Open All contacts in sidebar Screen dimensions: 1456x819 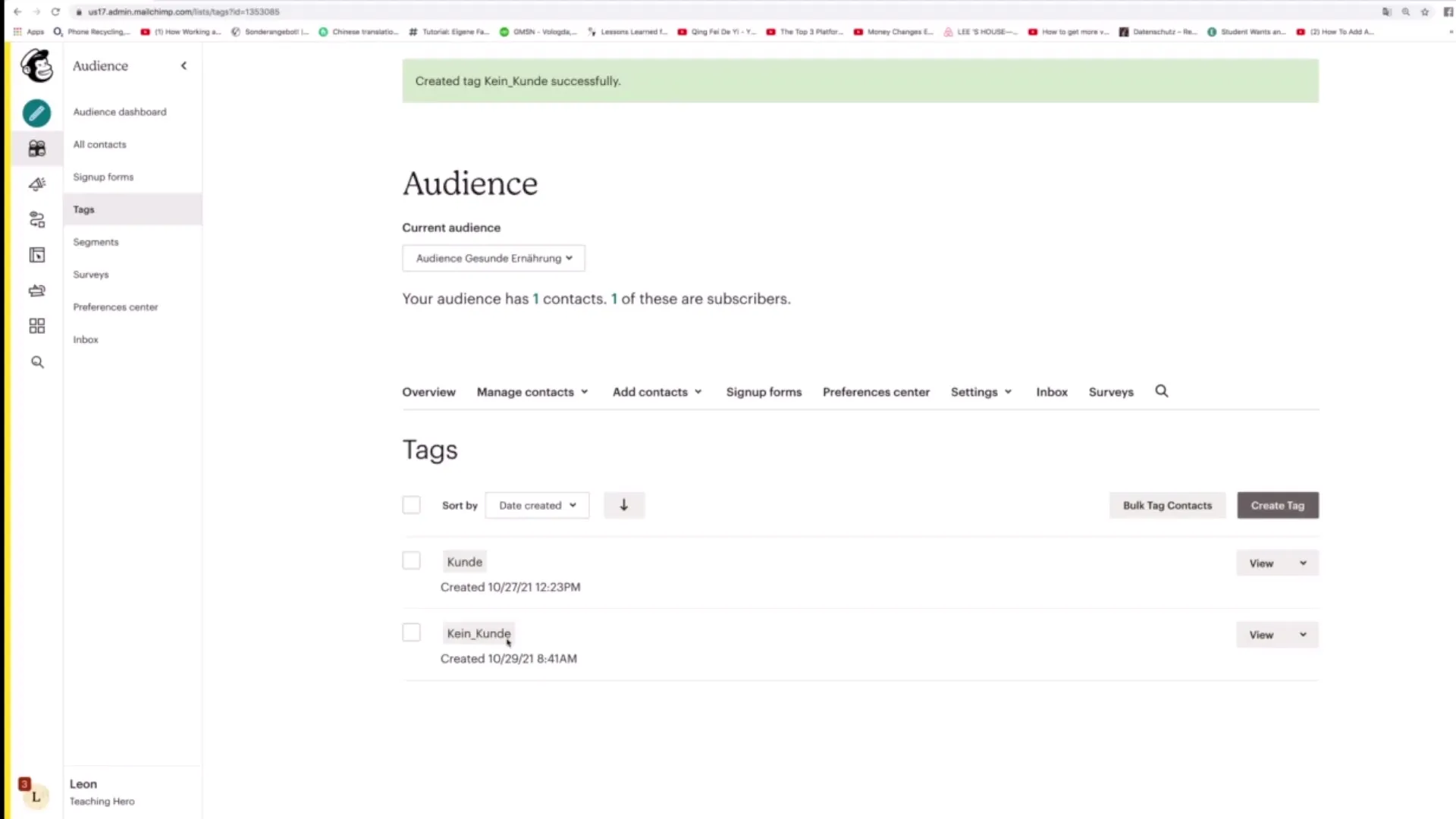[x=100, y=144]
